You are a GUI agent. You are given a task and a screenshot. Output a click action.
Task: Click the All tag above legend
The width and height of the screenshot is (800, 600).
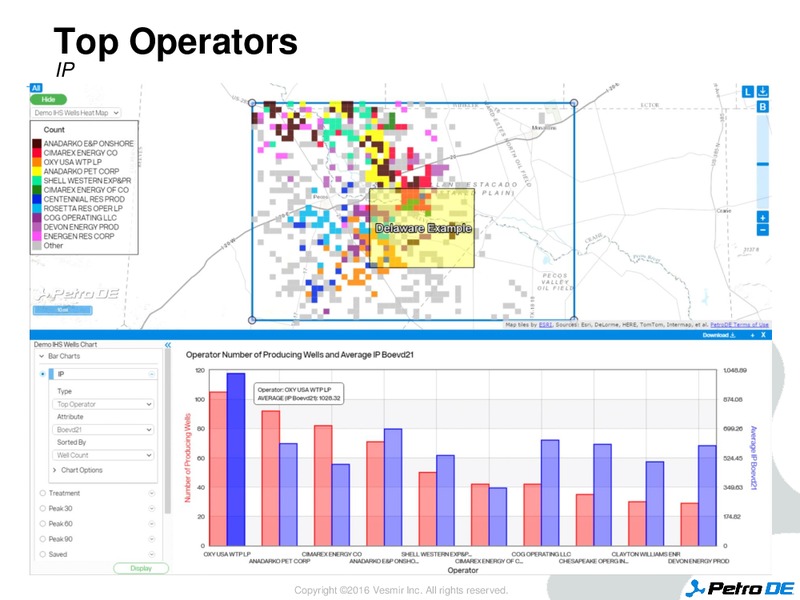pos(36,88)
